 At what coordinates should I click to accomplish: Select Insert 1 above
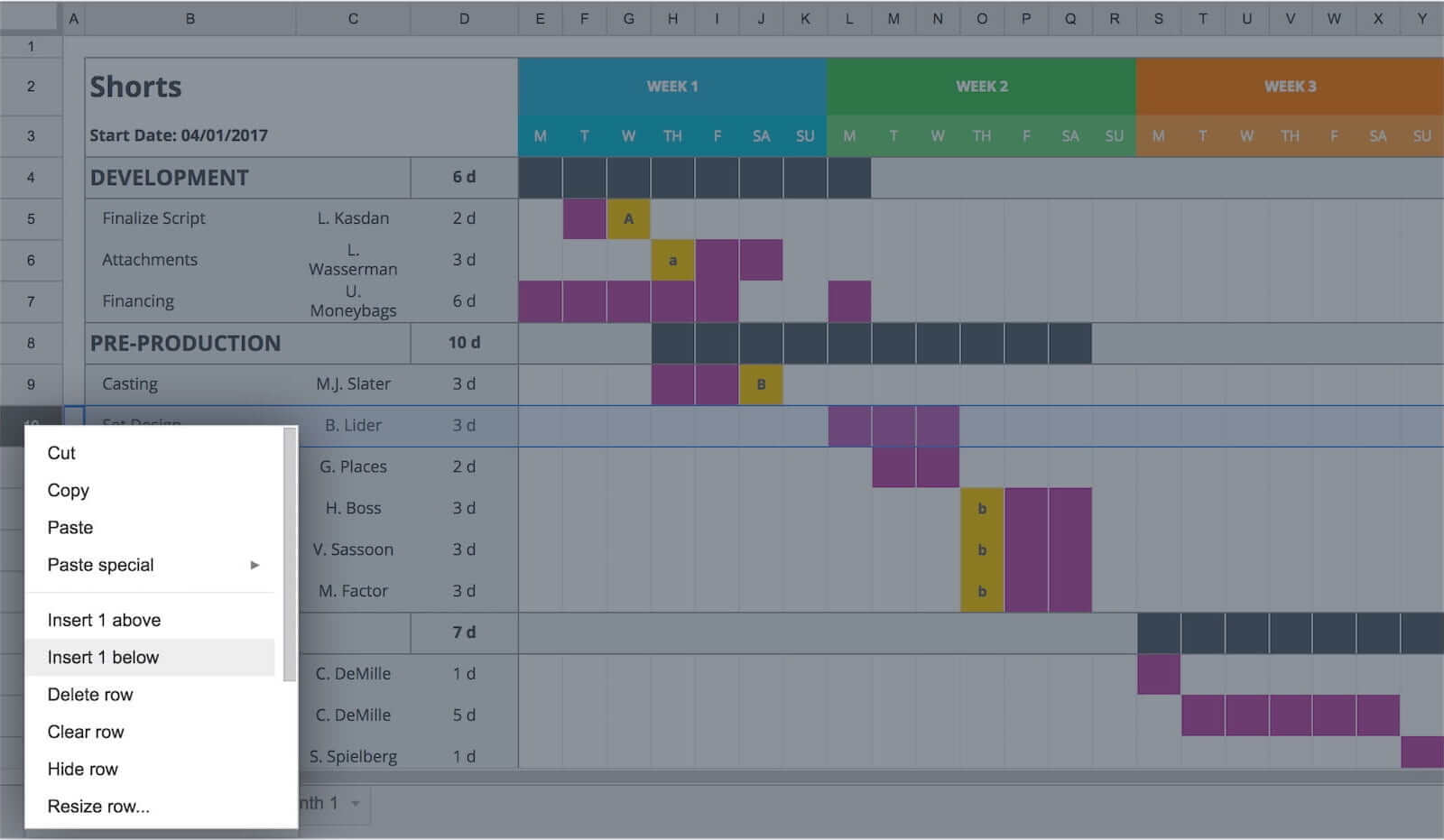coord(103,620)
